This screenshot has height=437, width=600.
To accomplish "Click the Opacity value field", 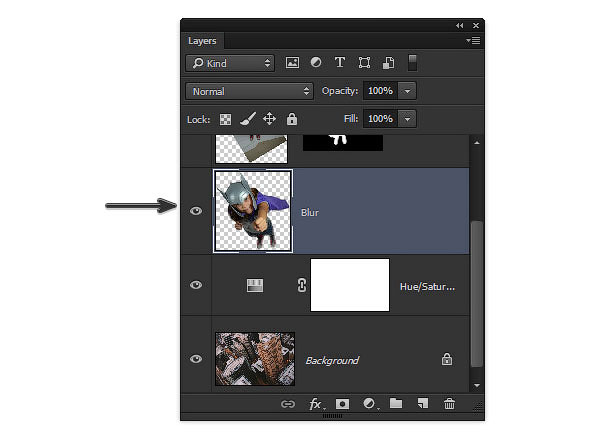I will [380, 91].
